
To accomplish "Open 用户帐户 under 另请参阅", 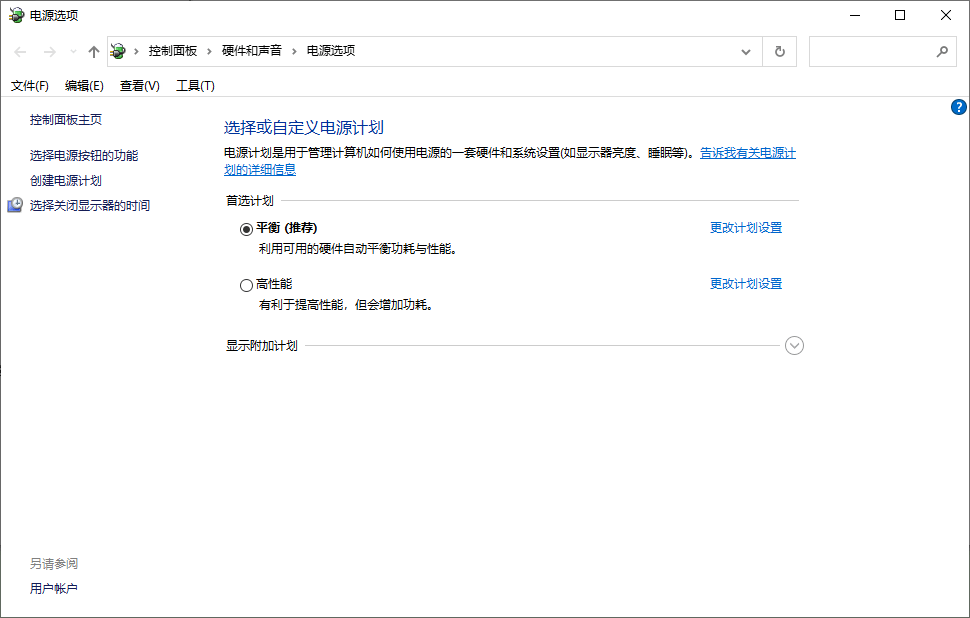I will tap(54, 589).
